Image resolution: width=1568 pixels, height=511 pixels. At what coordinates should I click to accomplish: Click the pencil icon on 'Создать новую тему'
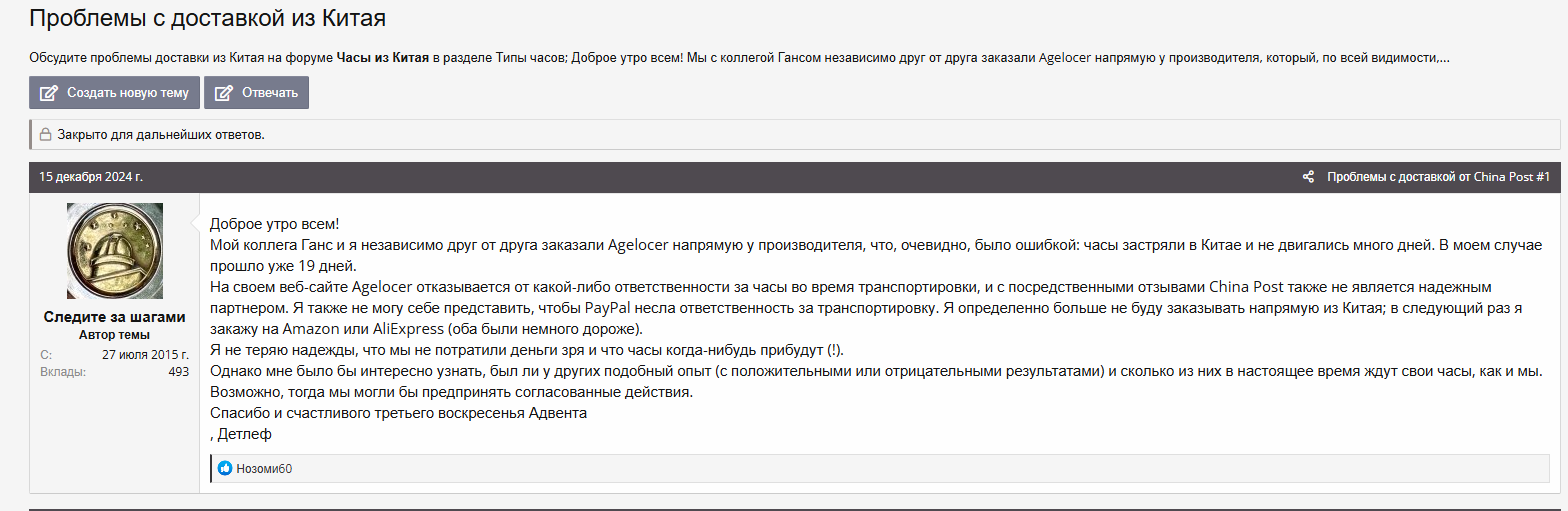pyautogui.click(x=48, y=93)
